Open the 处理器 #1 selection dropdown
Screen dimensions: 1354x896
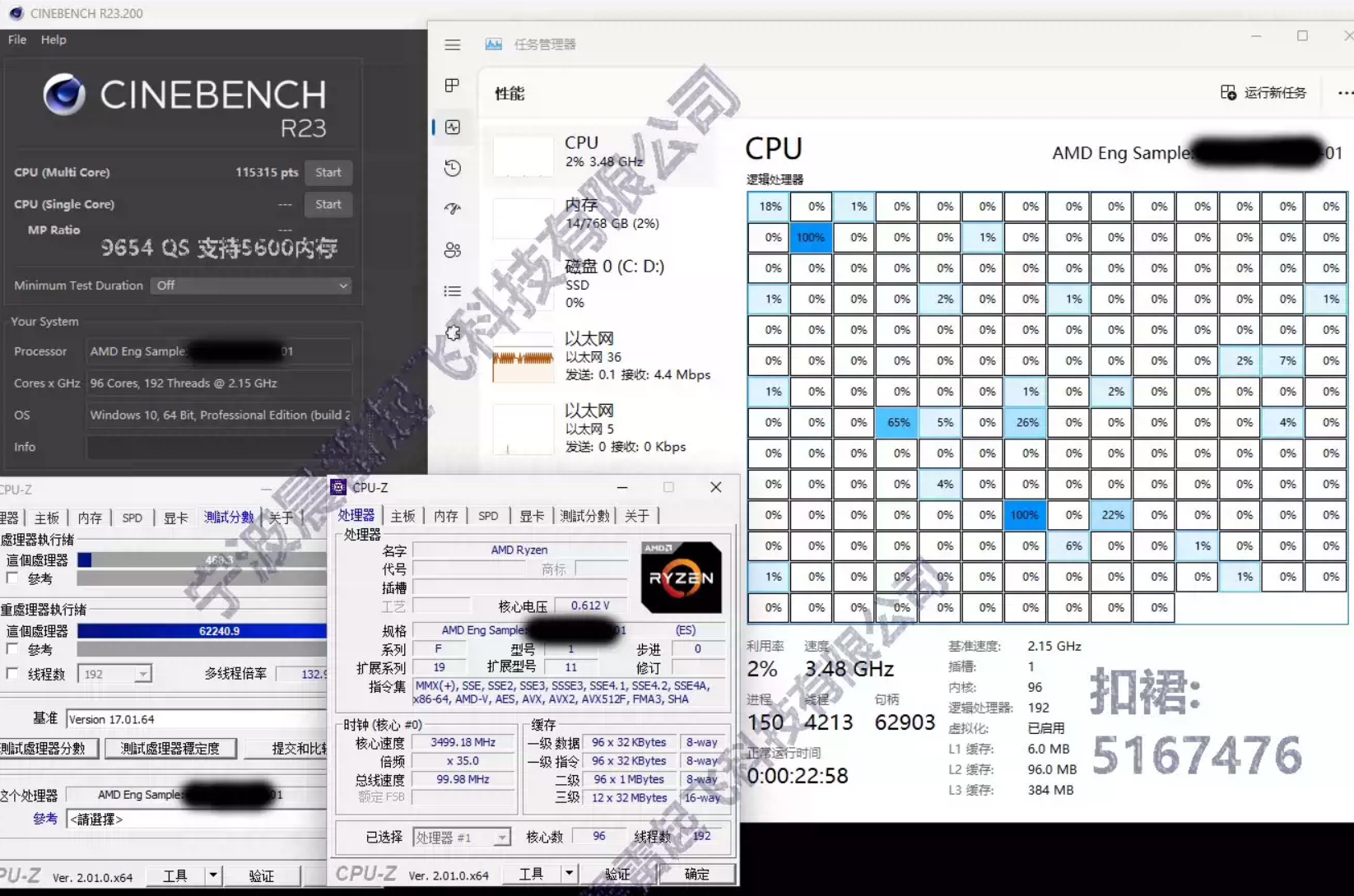click(x=461, y=837)
